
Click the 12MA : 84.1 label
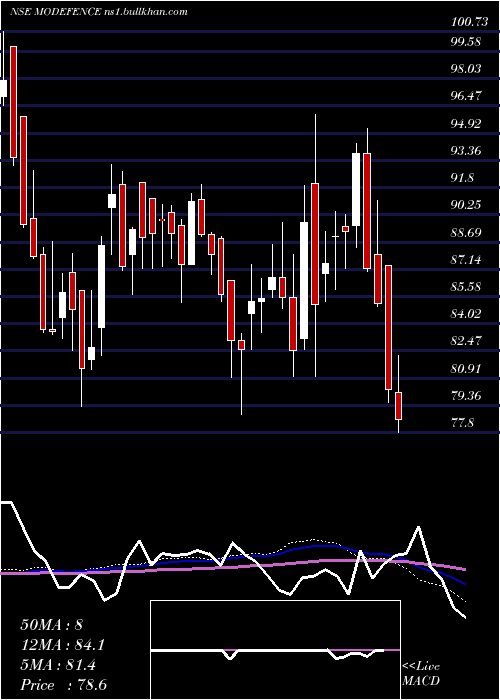(64, 645)
